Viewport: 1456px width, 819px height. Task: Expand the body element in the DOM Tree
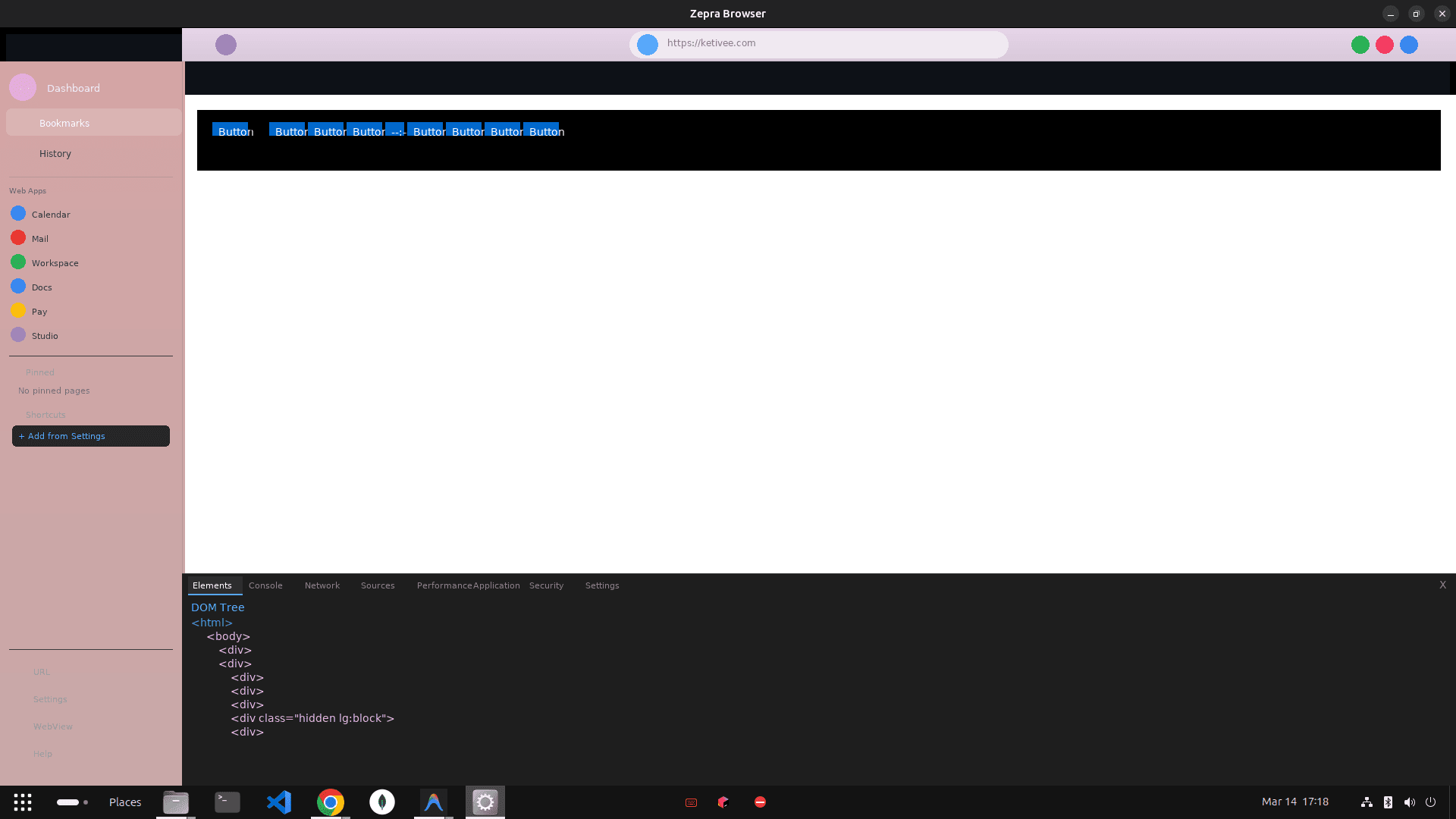click(x=227, y=636)
